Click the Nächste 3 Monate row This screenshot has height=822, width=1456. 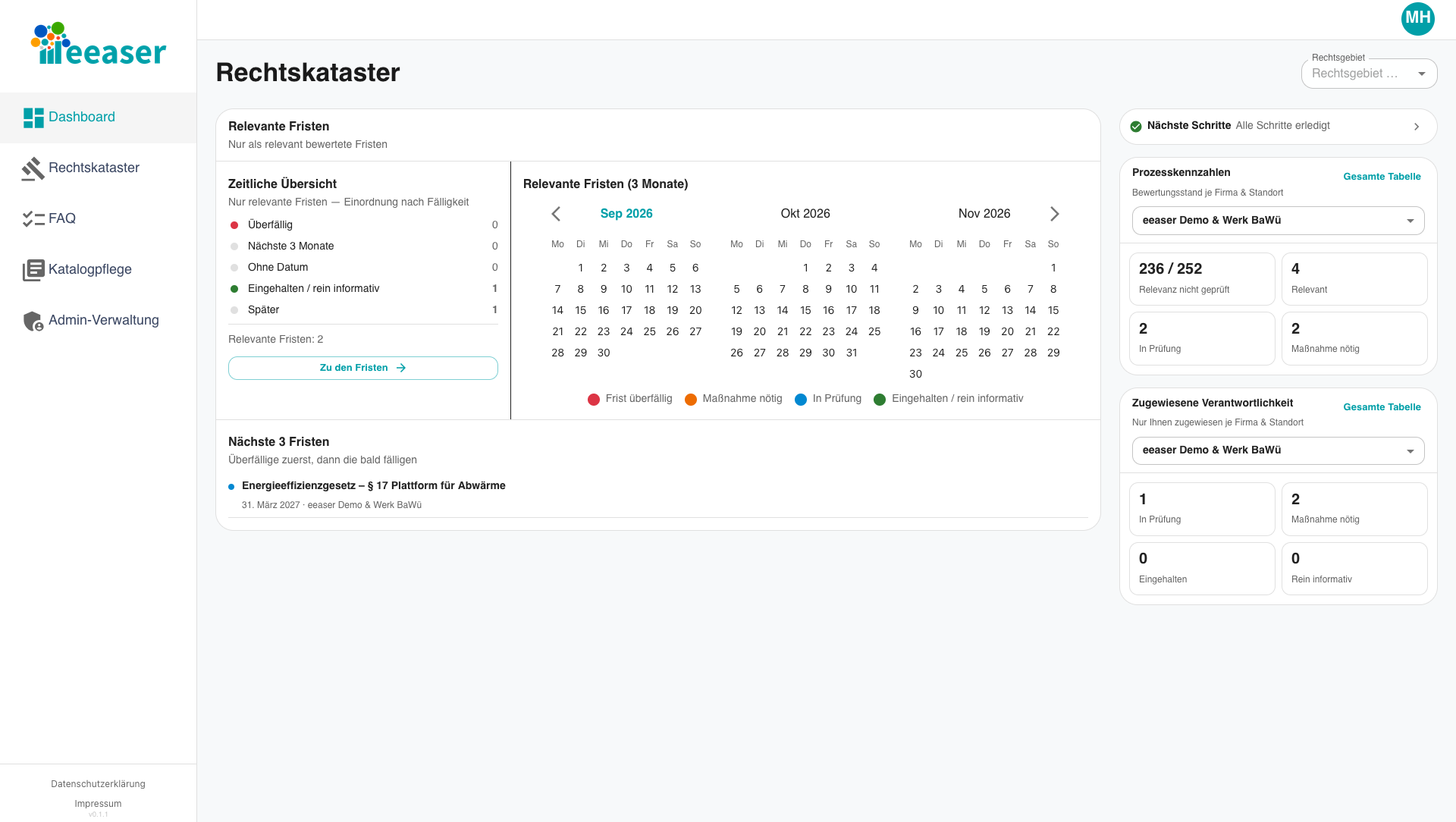click(x=363, y=246)
